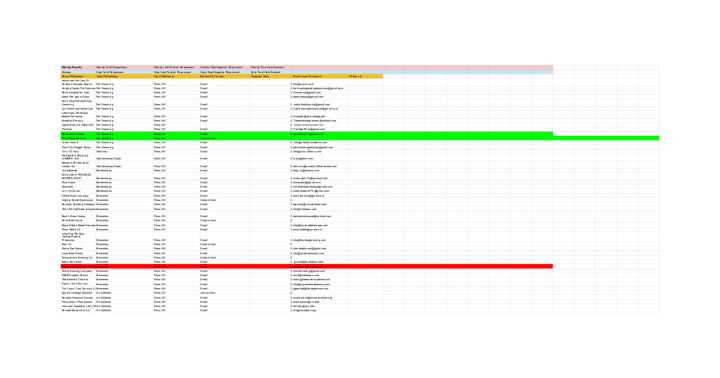Click the Type Of Business header cell

point(124,76)
